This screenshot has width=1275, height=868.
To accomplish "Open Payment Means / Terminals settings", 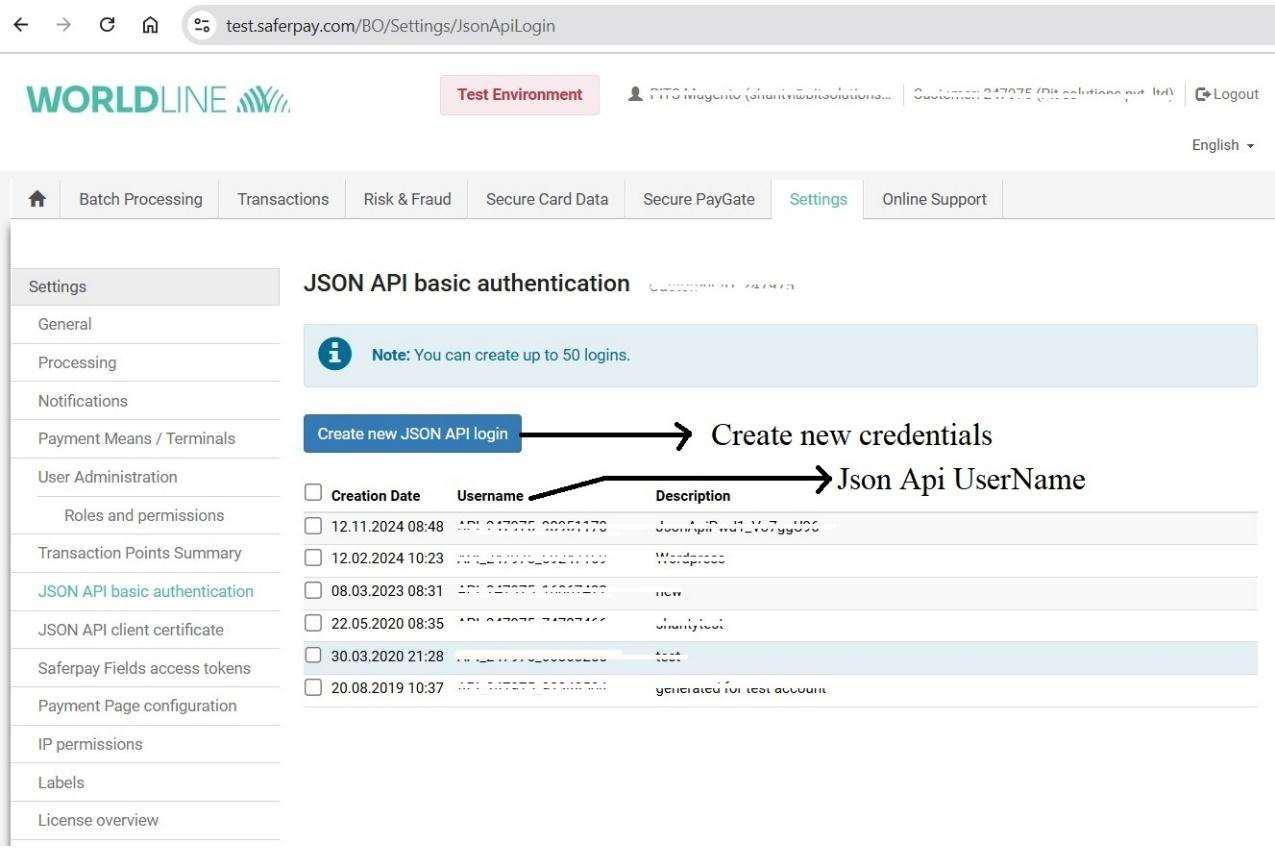I will click(136, 438).
